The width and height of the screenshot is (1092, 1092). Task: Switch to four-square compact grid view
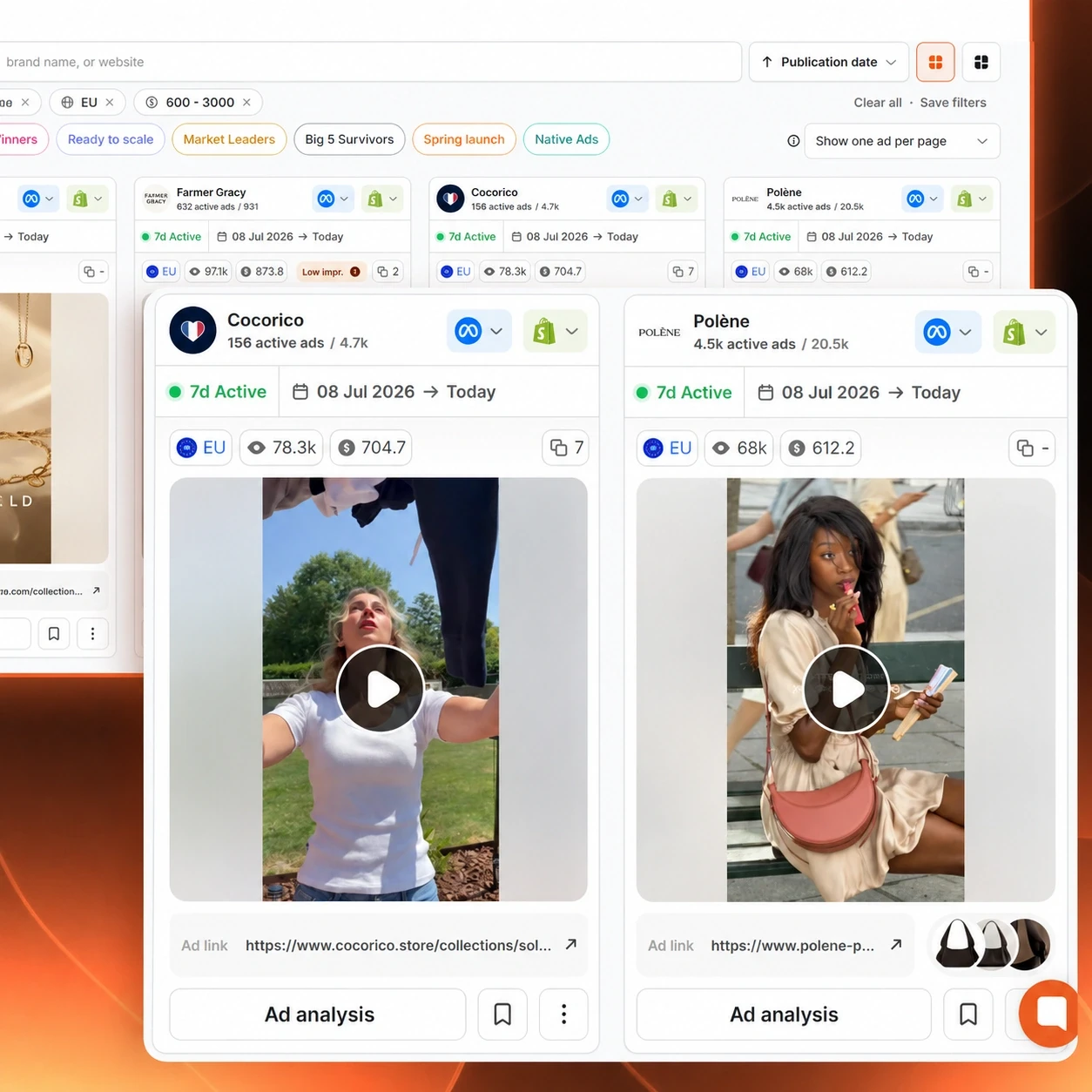click(981, 62)
